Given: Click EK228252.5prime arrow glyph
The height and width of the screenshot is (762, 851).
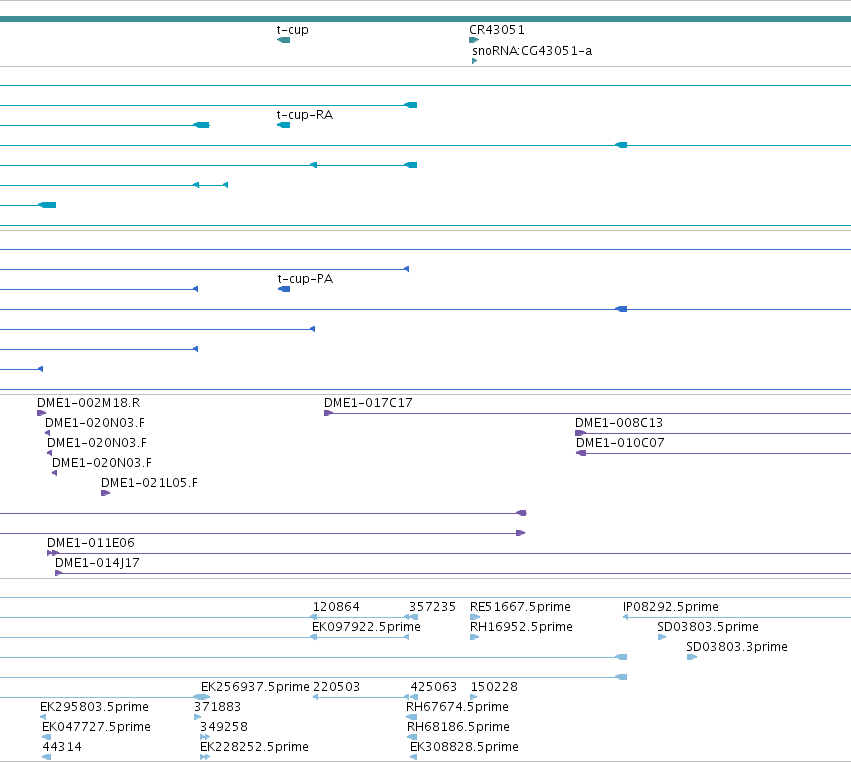Looking at the screenshot, I should point(205,758).
